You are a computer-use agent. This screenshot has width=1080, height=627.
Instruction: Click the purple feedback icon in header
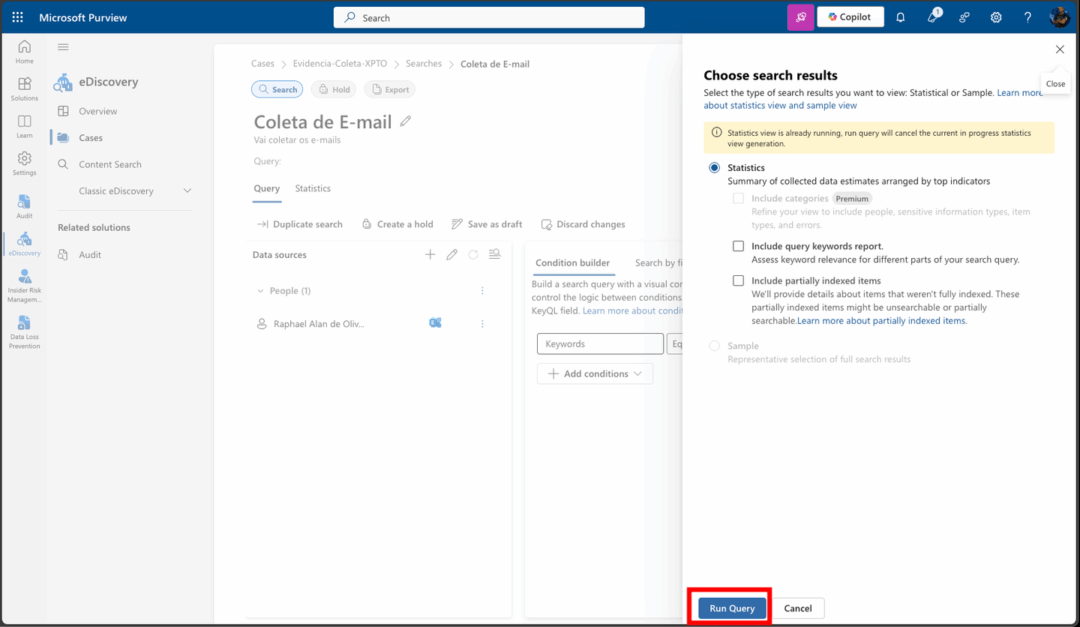pyautogui.click(x=800, y=17)
